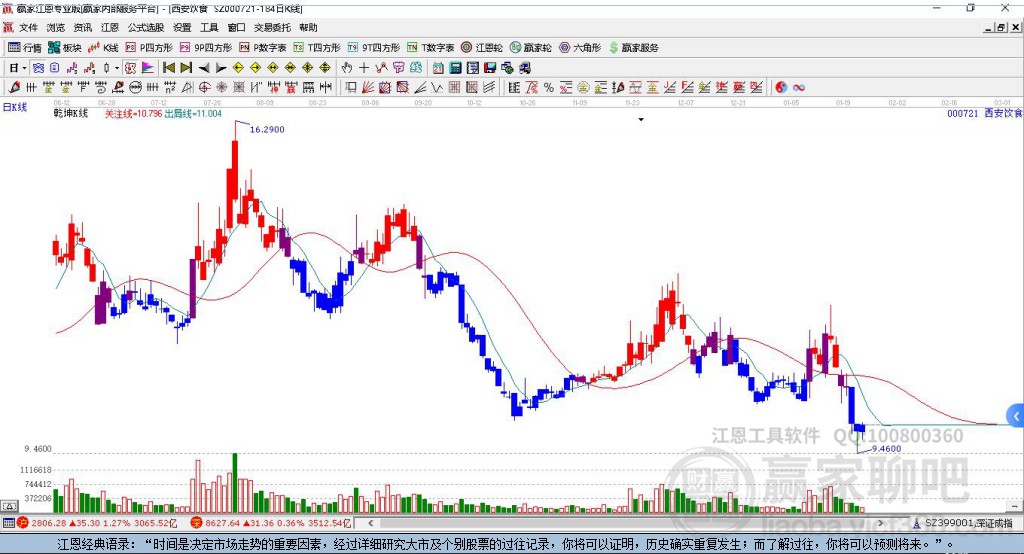This screenshot has height=554, width=1024.
Task: Click the jump-to-last-bar icon
Action: [186, 68]
